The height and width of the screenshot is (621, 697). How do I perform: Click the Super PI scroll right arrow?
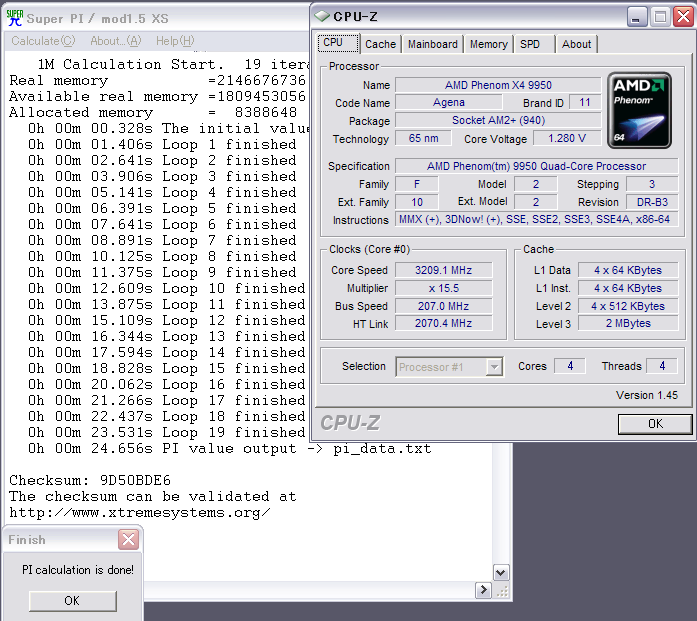483,590
